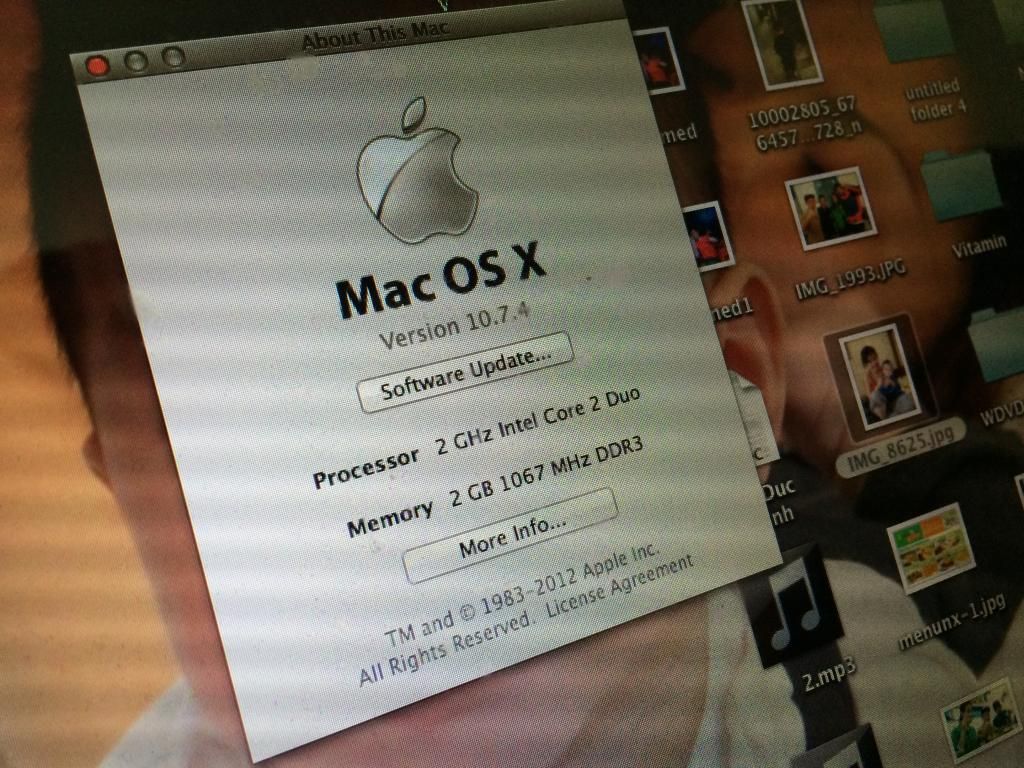Select the 10002805_67 6457...728_n image file
Viewport: 1024px width, 768px height.
(x=780, y=42)
